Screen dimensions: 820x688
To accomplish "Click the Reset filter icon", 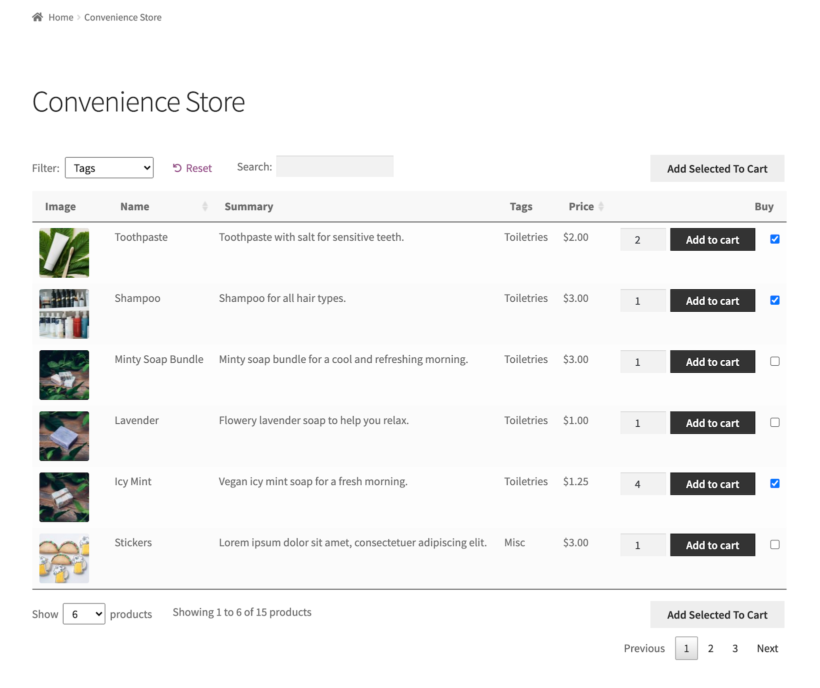I will [178, 167].
